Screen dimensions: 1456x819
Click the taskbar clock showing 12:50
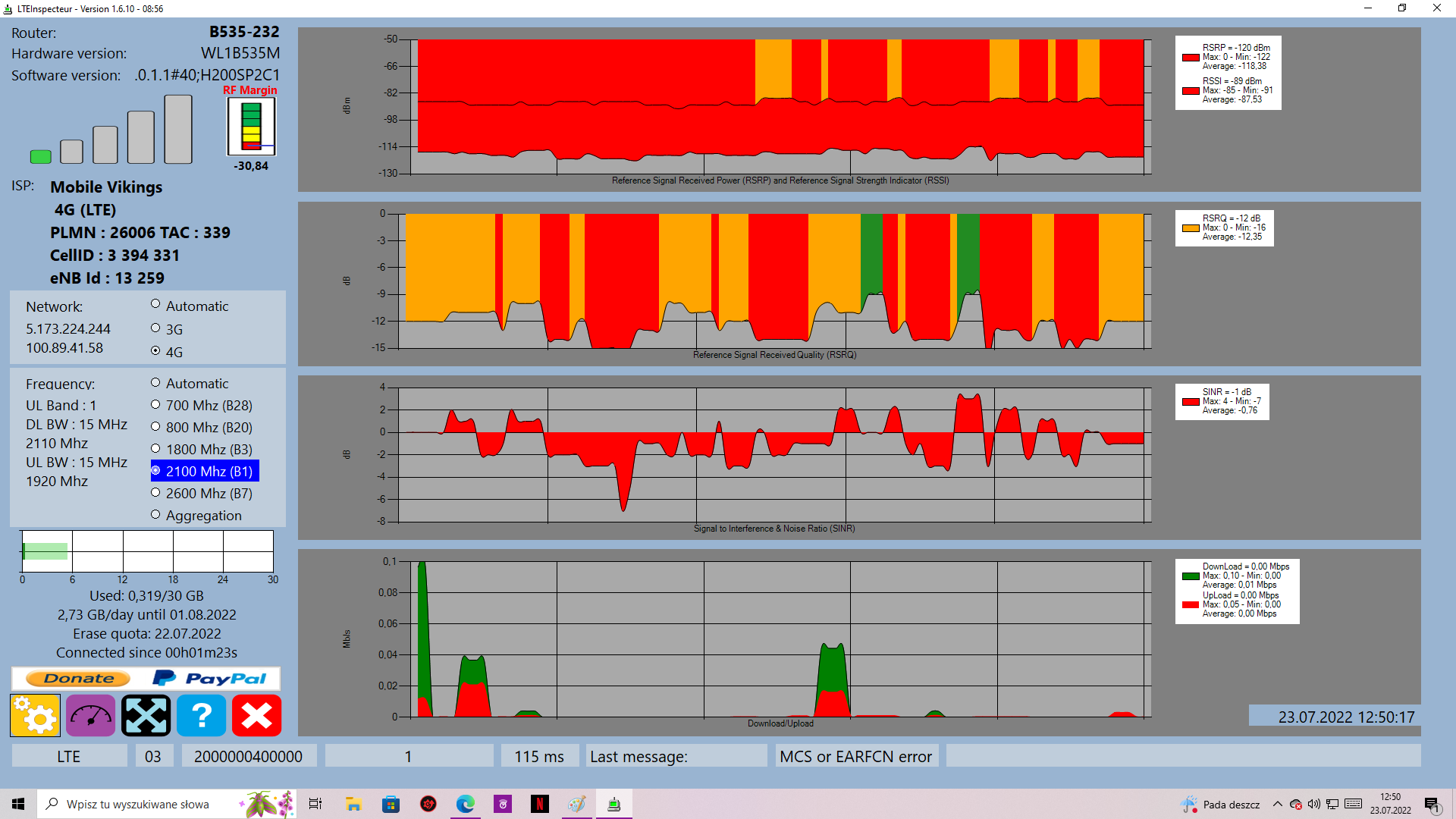click(1391, 804)
